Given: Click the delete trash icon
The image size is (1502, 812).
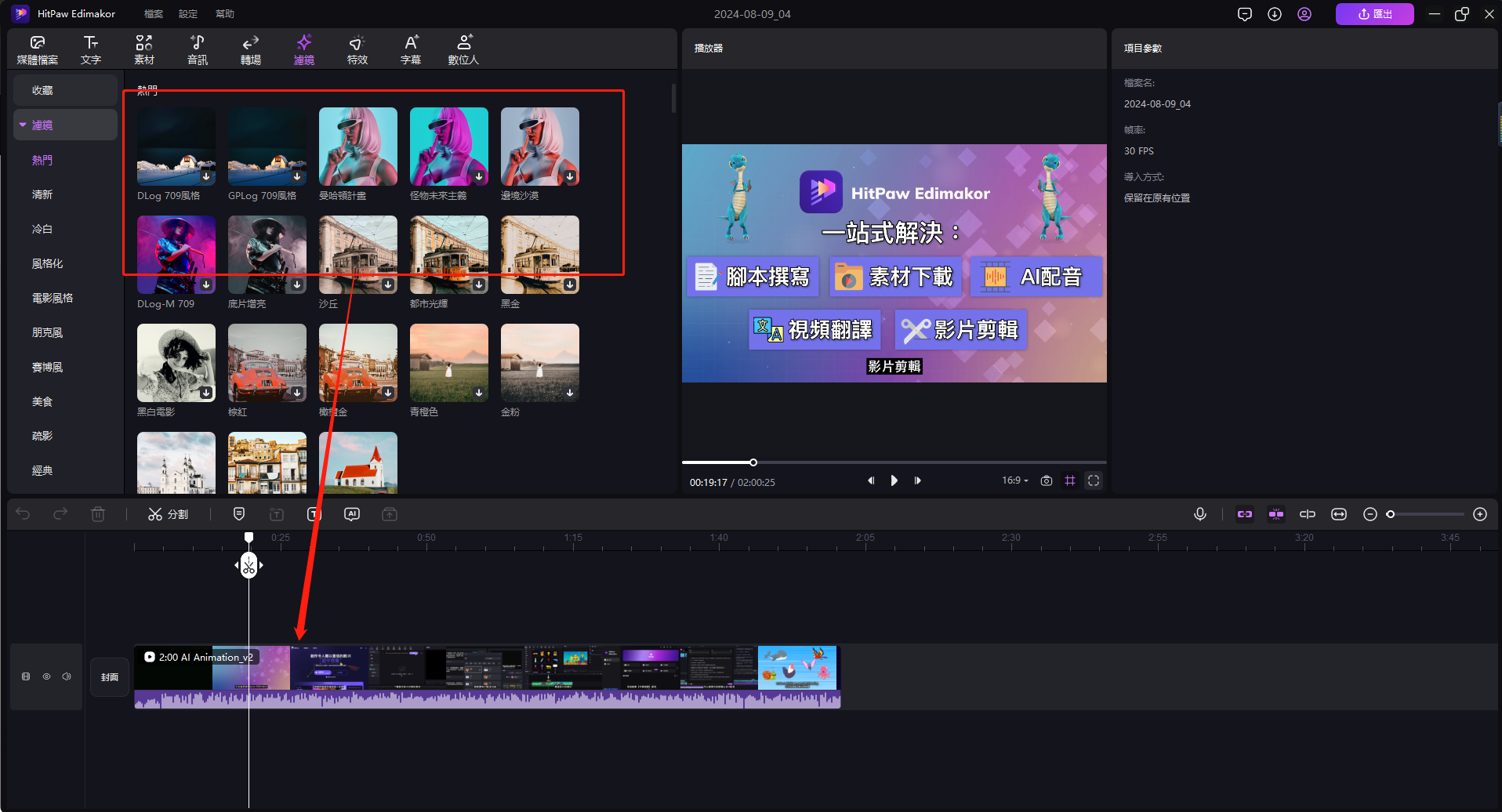Looking at the screenshot, I should pyautogui.click(x=98, y=514).
